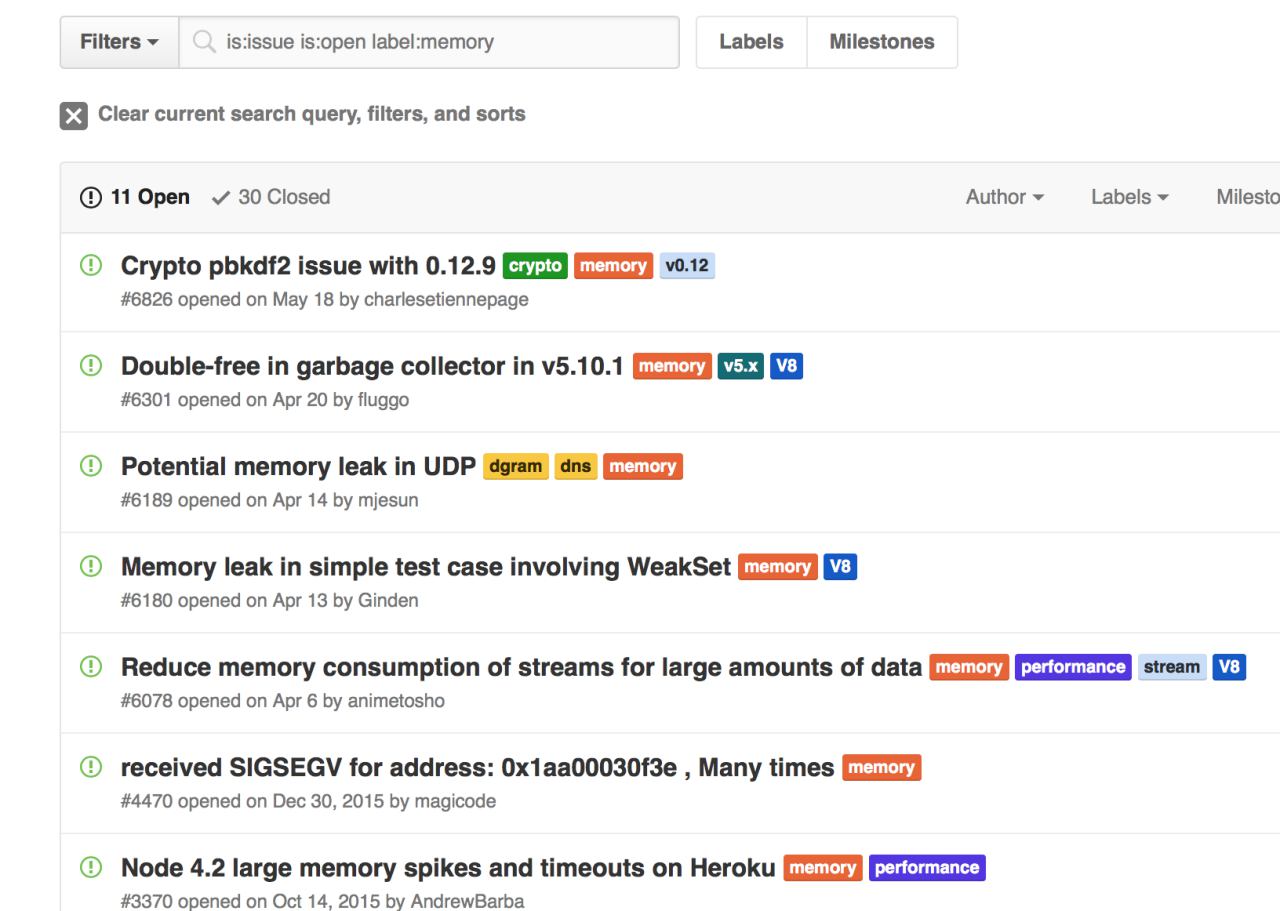Click the purple performance label on streams issue

coord(1073,667)
